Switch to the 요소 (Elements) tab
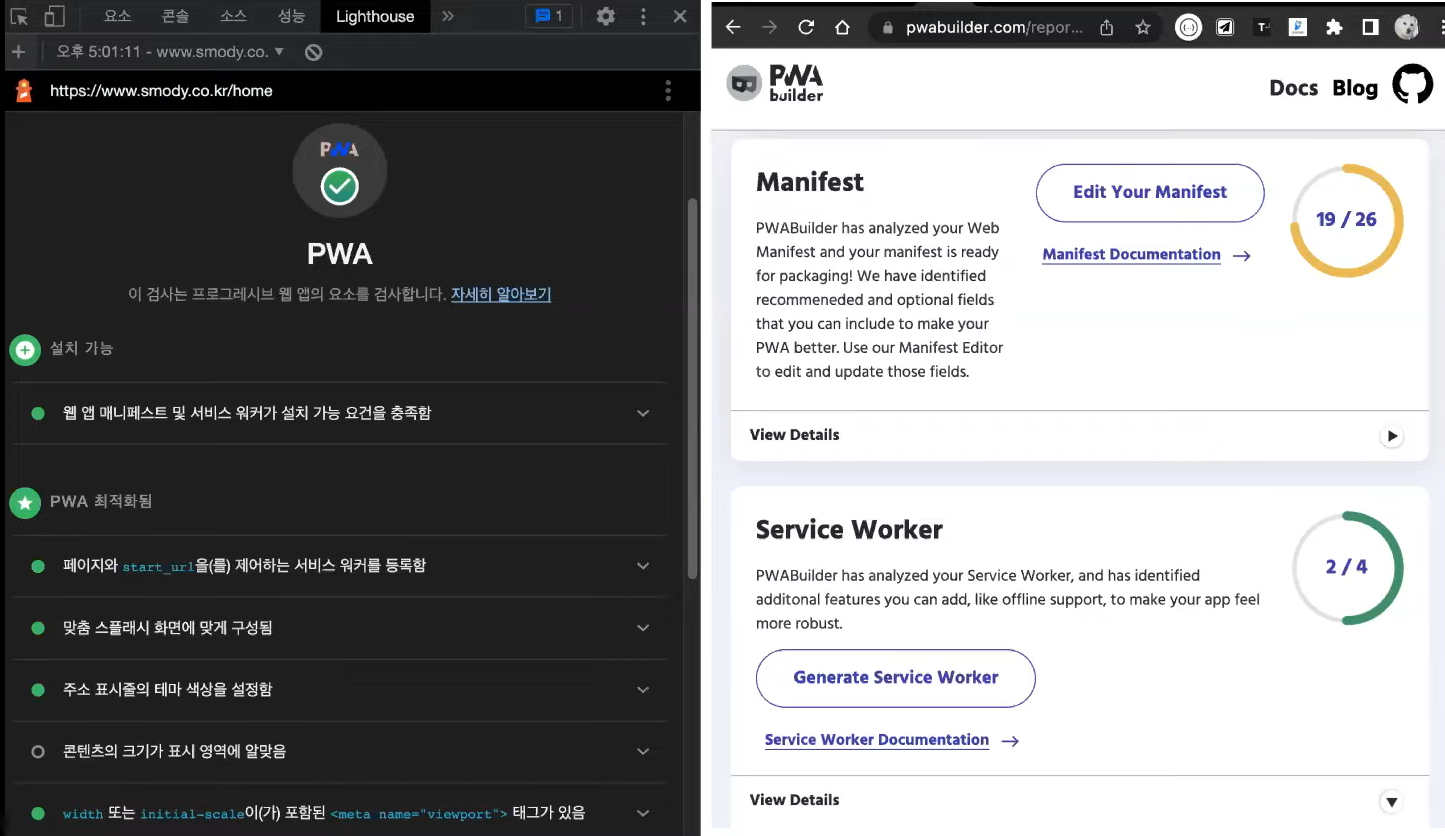Screen dimensions: 1445x836 pos(118,16)
